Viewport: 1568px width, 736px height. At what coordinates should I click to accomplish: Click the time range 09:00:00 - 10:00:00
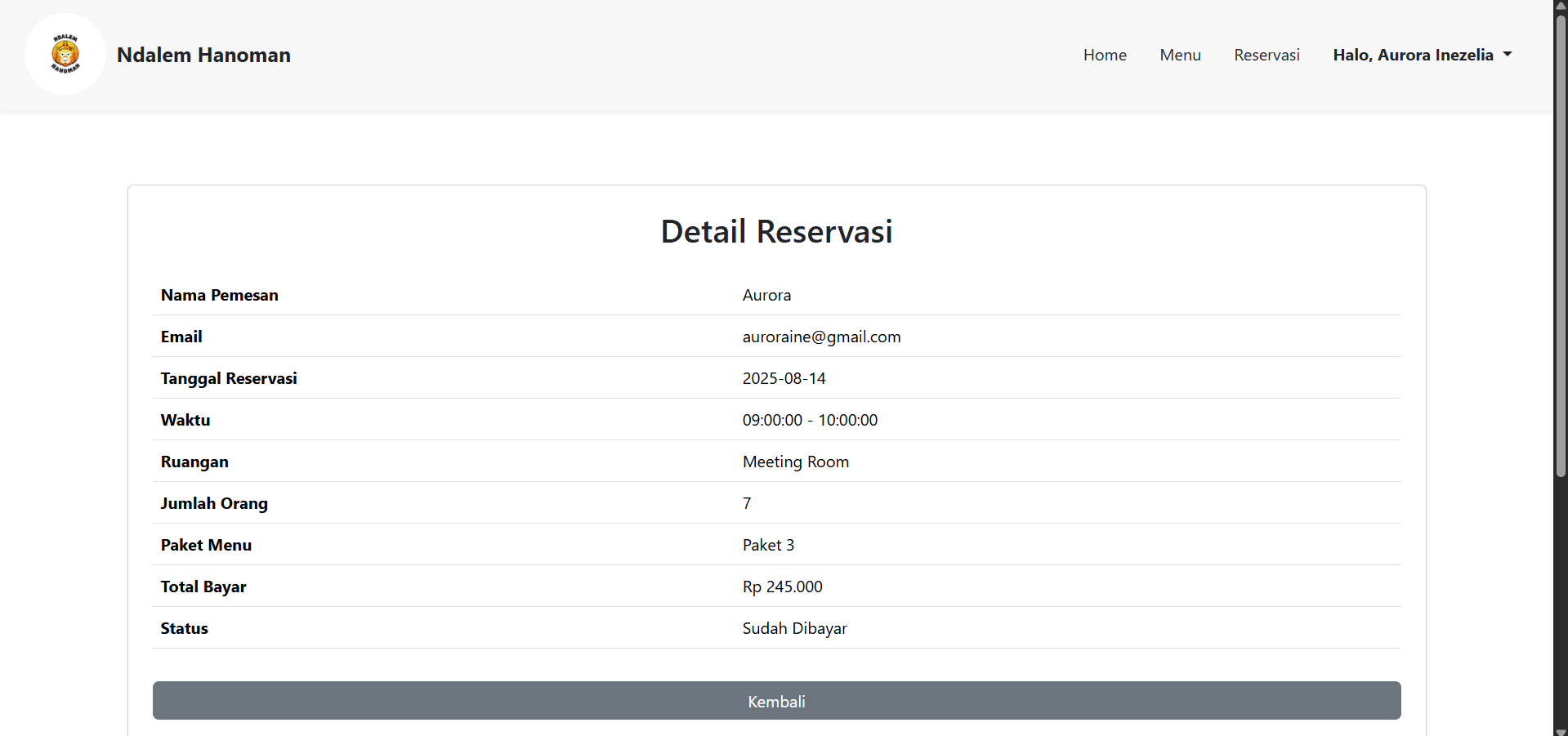[810, 420]
